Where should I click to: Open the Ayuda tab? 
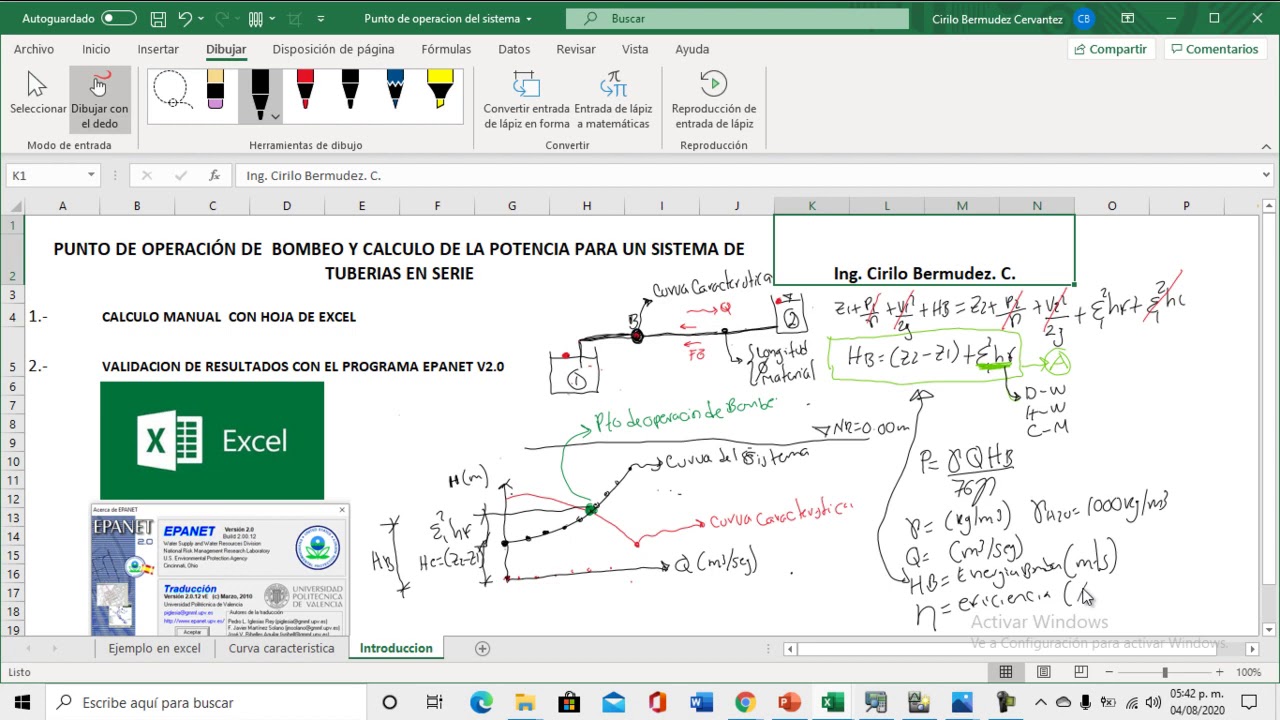[692, 49]
